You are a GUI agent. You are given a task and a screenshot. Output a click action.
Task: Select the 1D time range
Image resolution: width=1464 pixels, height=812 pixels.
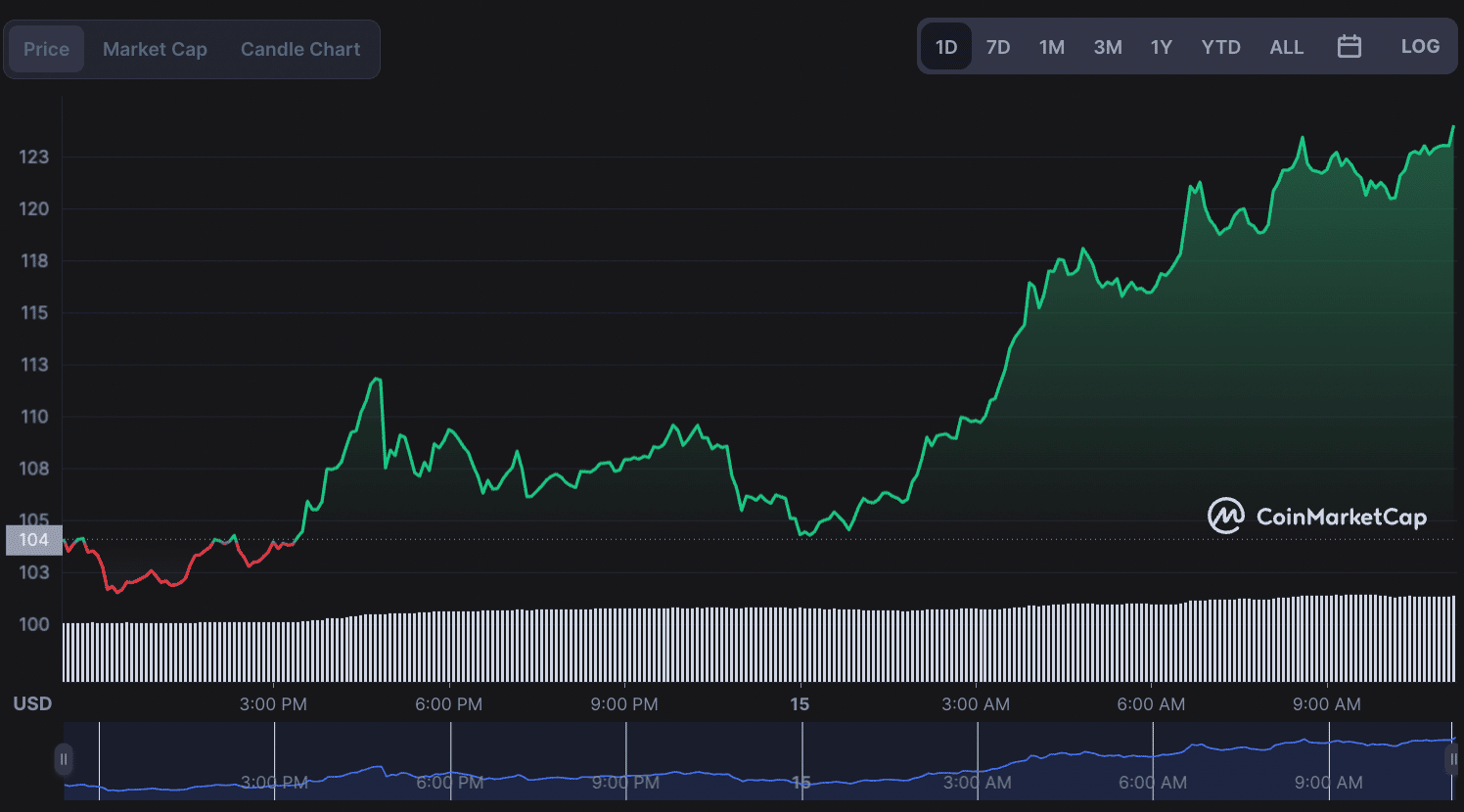coord(946,47)
